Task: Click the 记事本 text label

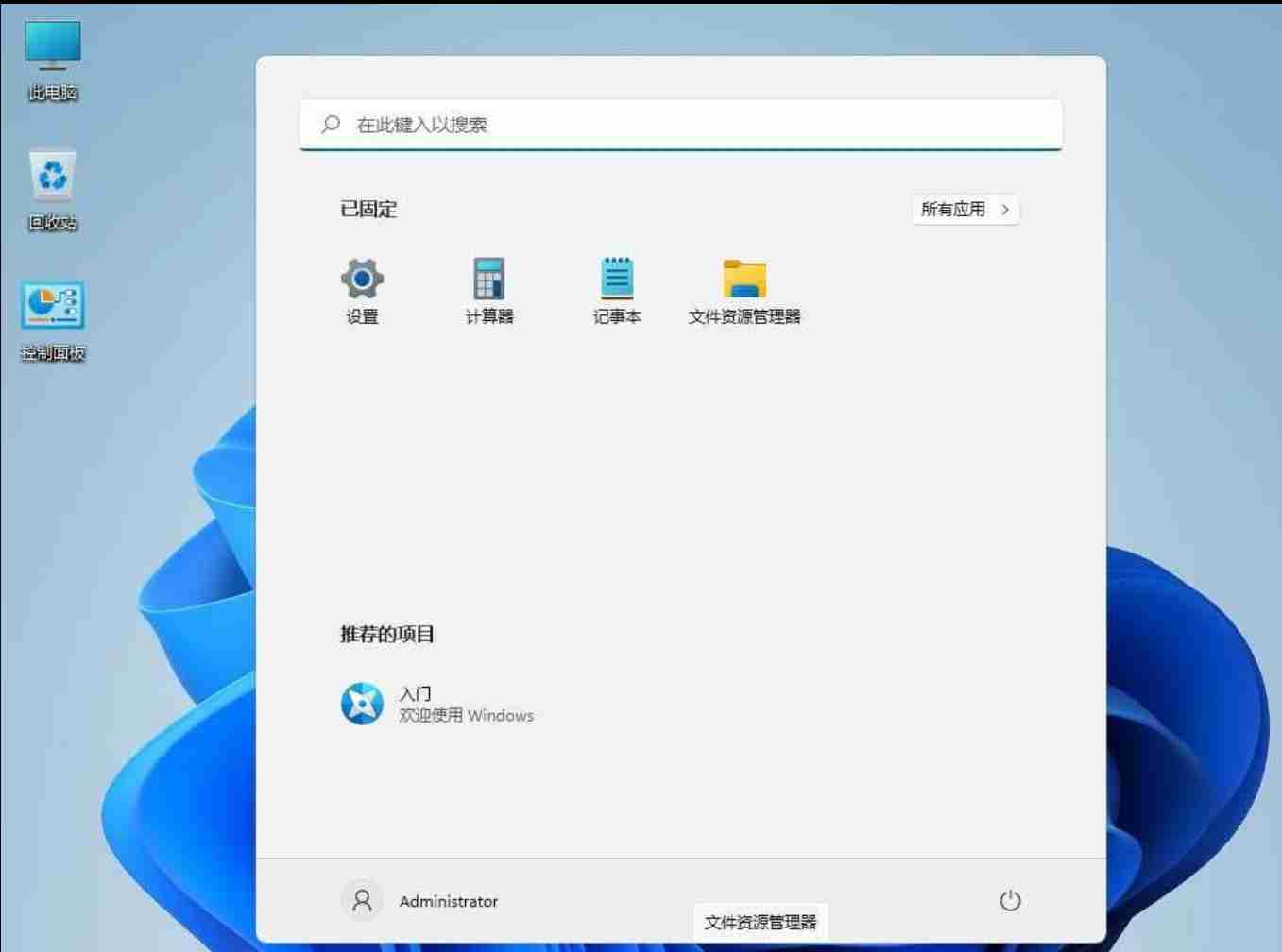Action: (x=617, y=317)
